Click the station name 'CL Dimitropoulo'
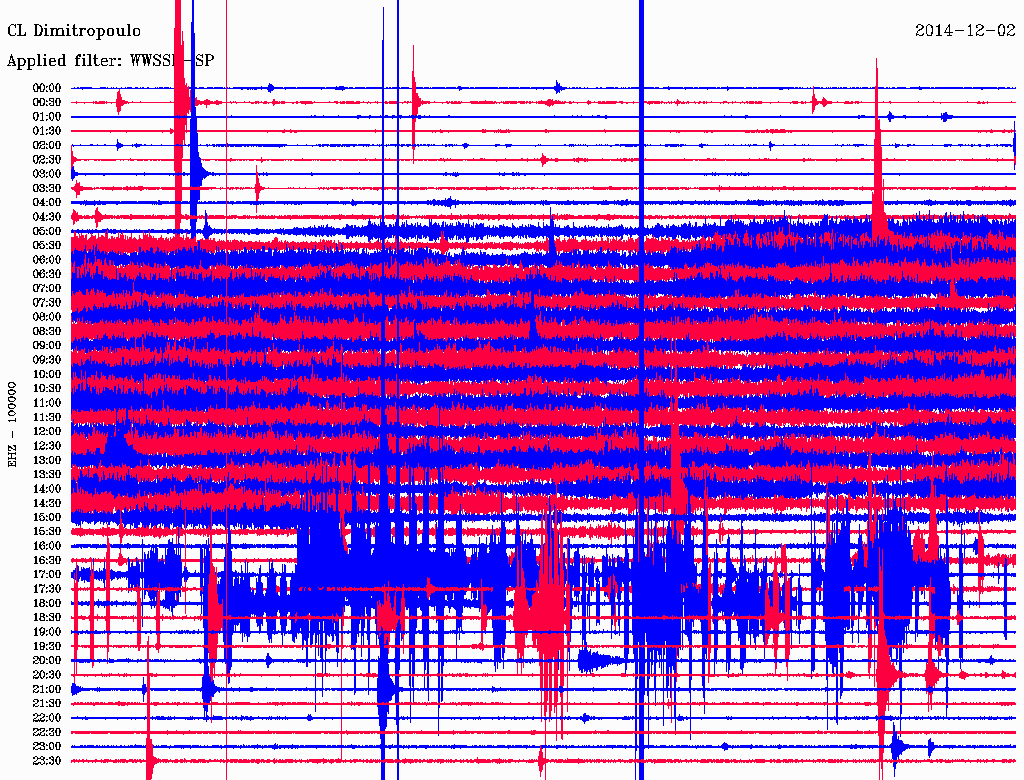Viewport: 1024px width, 780px height. coord(74,31)
